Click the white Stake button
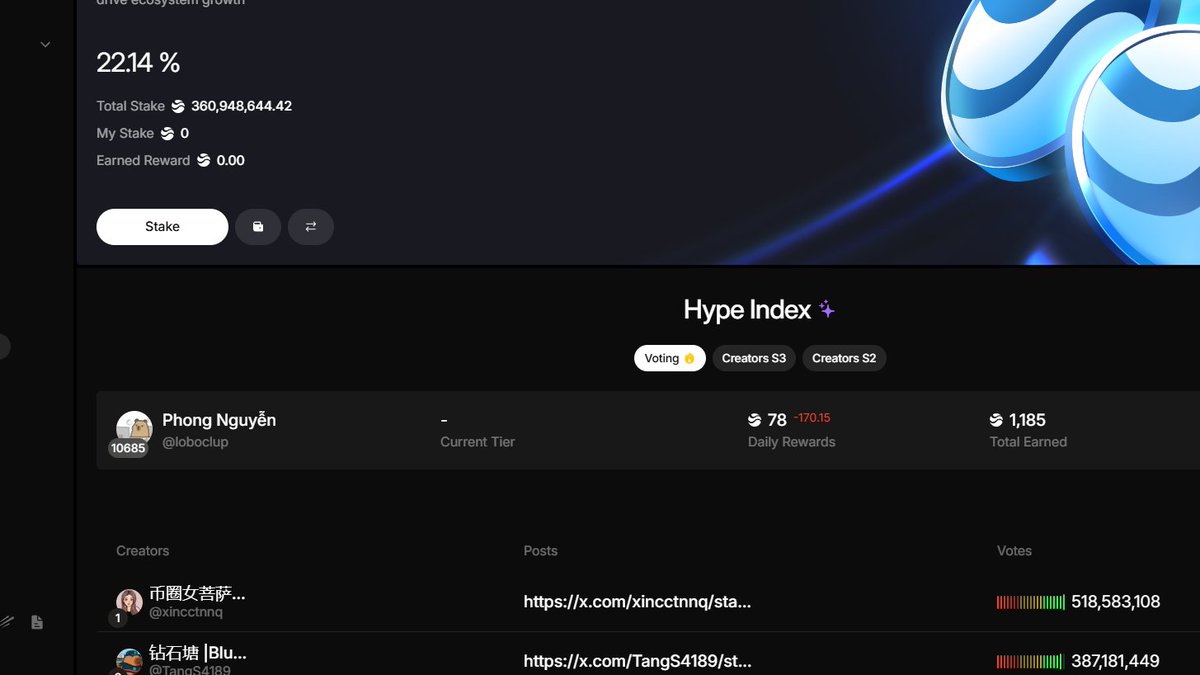The width and height of the screenshot is (1200, 675). 162,227
